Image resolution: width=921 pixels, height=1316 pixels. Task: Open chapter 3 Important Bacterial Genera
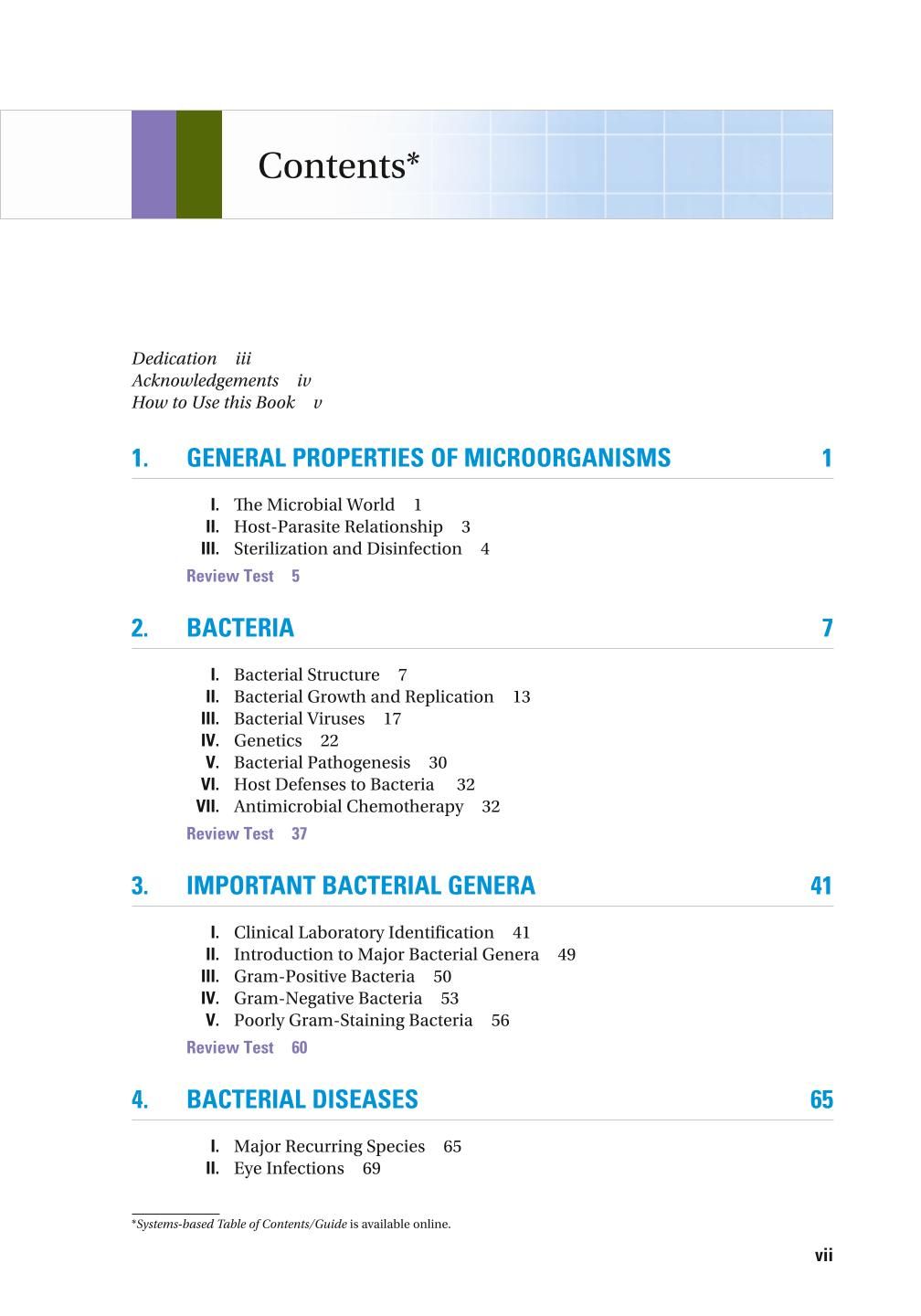pyautogui.click(x=361, y=886)
